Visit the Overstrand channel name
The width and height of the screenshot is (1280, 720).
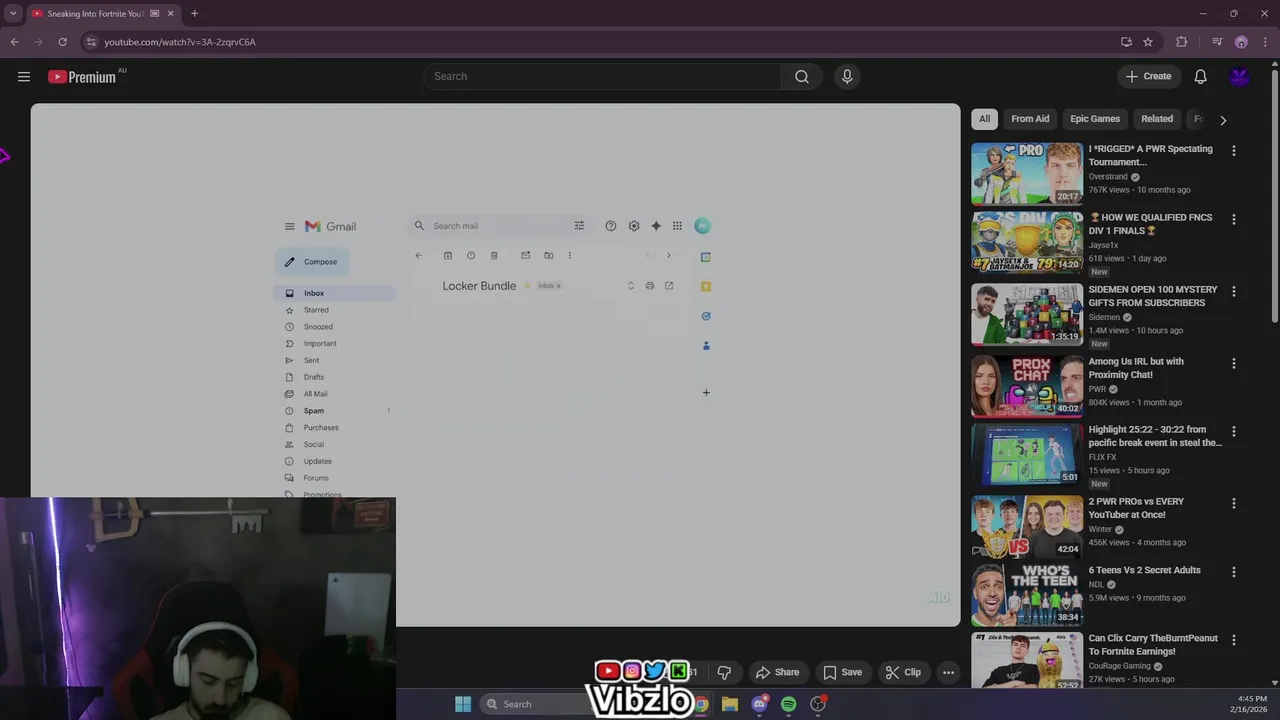tap(1108, 177)
